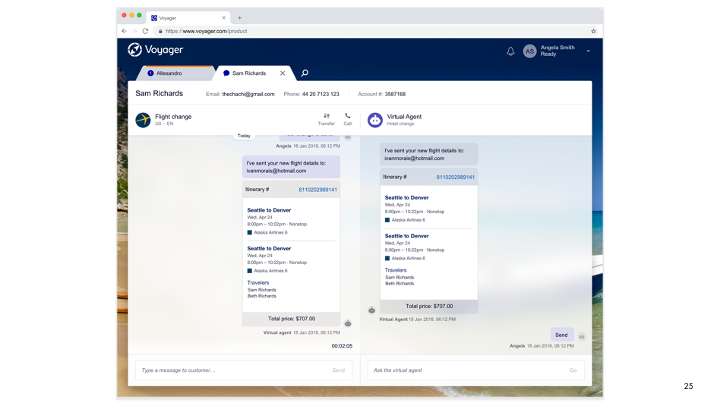Click robot avatar beside customer chat itinerary card
The height and width of the screenshot is (405, 720).
(x=348, y=324)
